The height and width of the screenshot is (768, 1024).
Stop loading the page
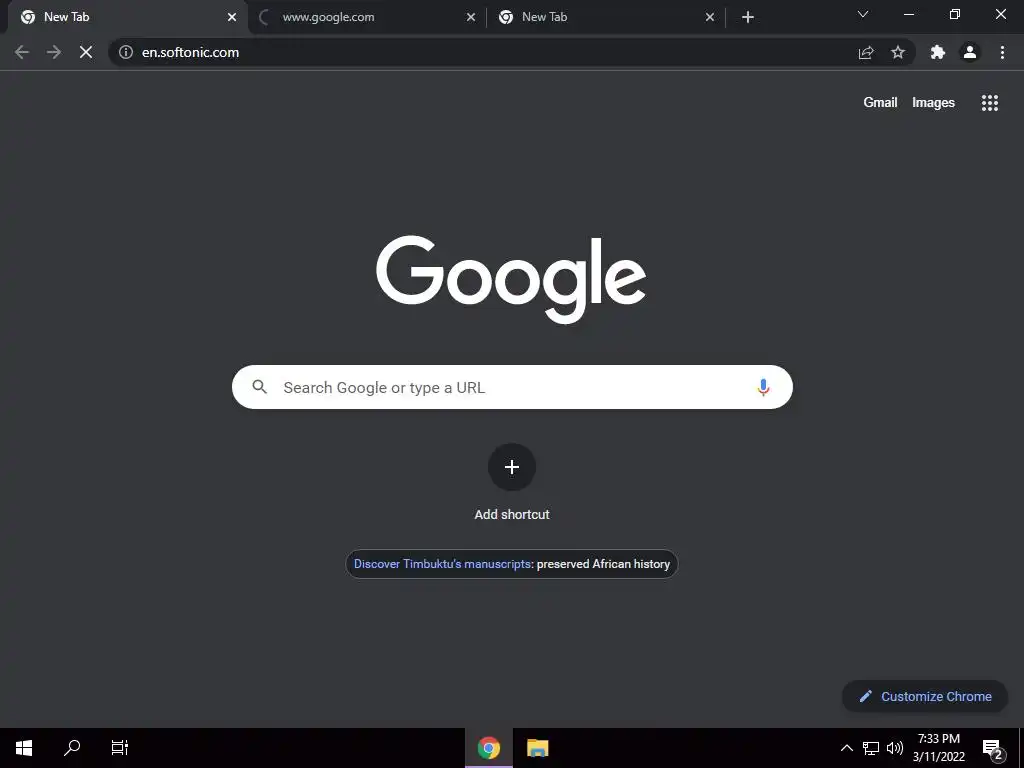pos(86,52)
